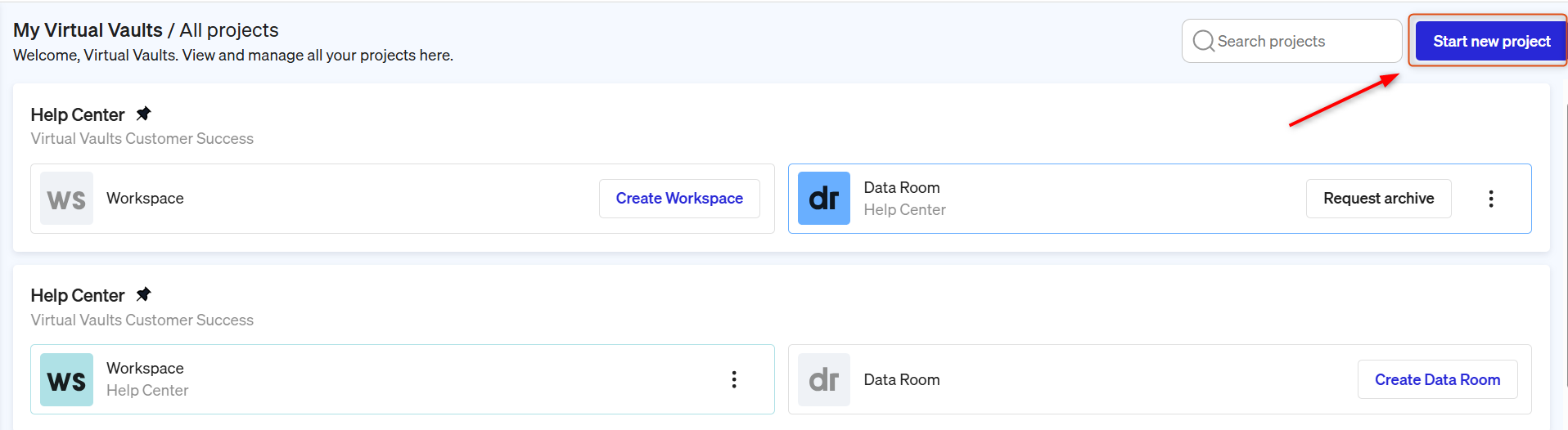Unpin the second Help Center project

(143, 294)
